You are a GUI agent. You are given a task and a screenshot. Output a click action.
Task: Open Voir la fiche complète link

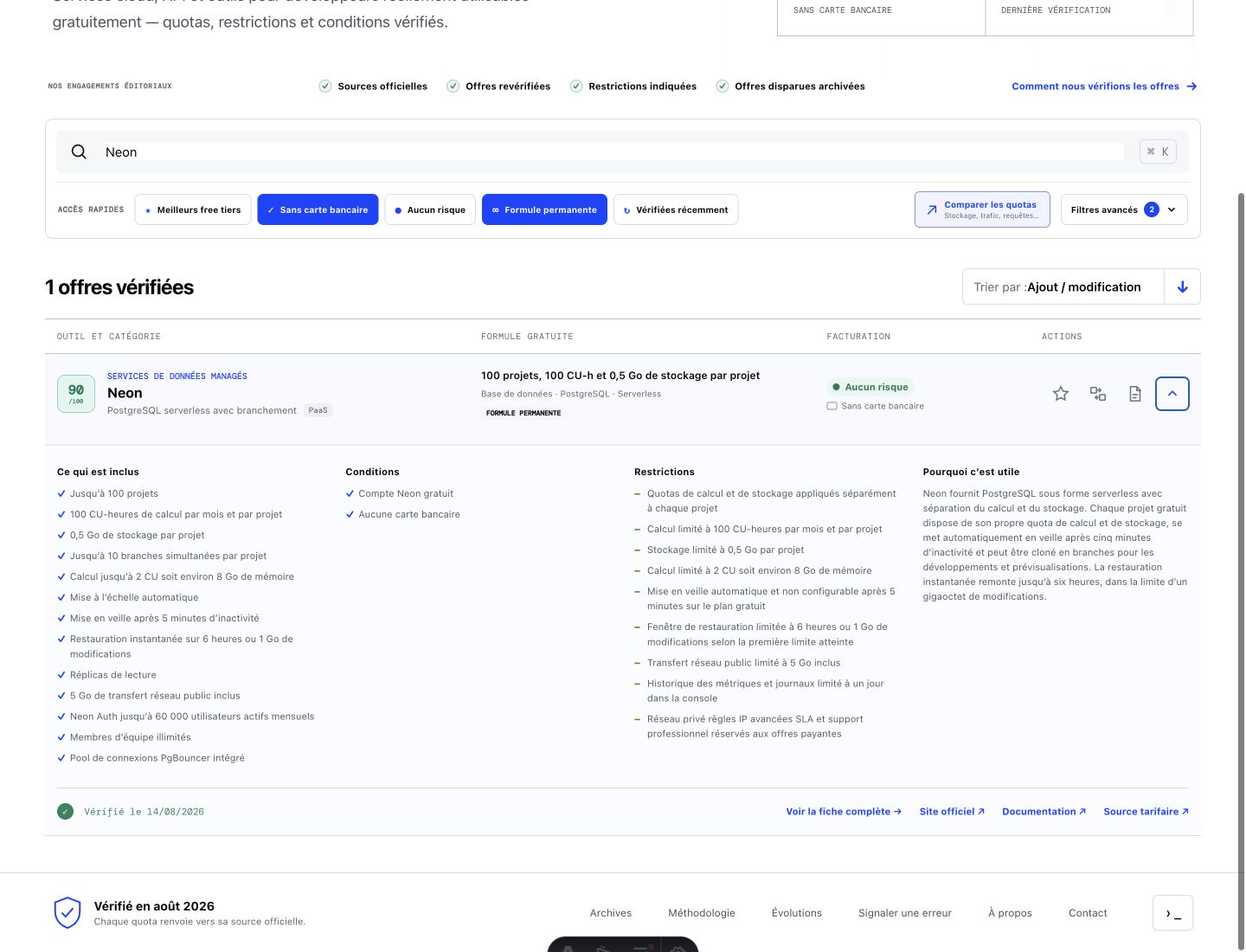click(844, 812)
